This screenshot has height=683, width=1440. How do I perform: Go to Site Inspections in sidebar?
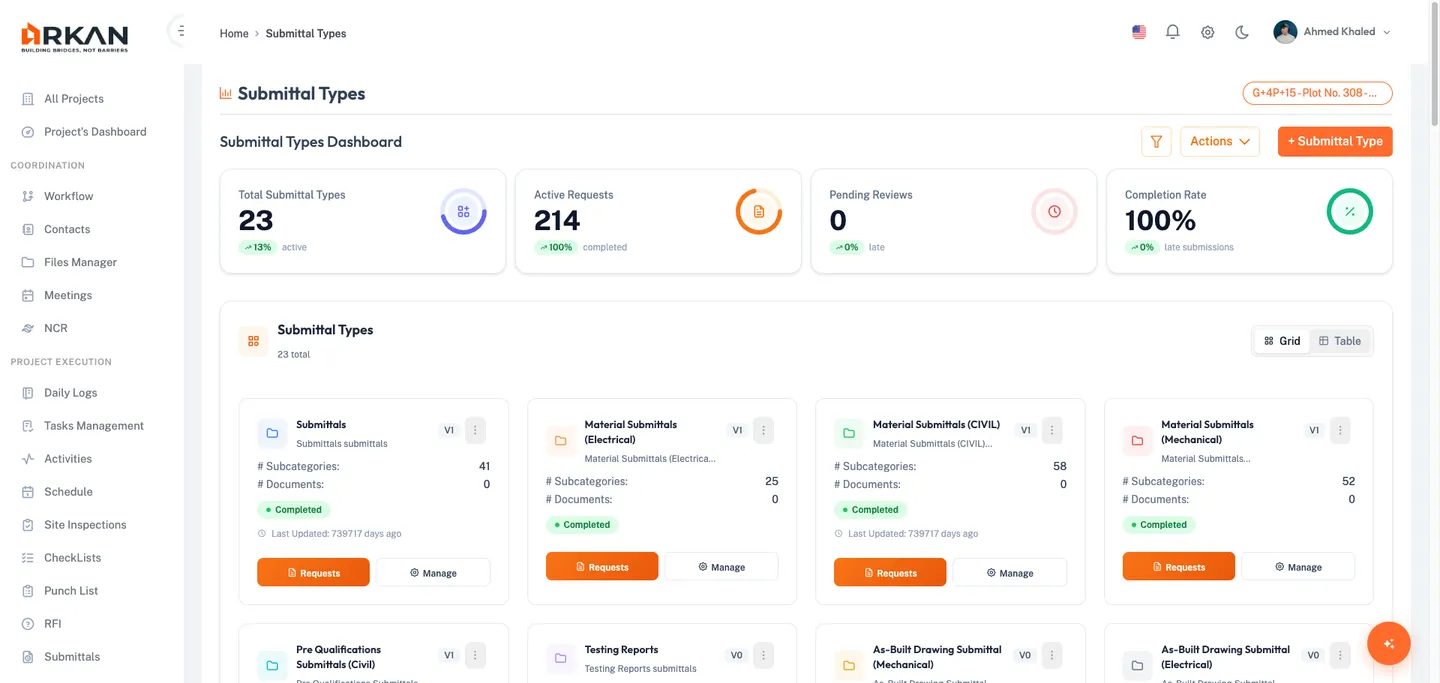85,525
